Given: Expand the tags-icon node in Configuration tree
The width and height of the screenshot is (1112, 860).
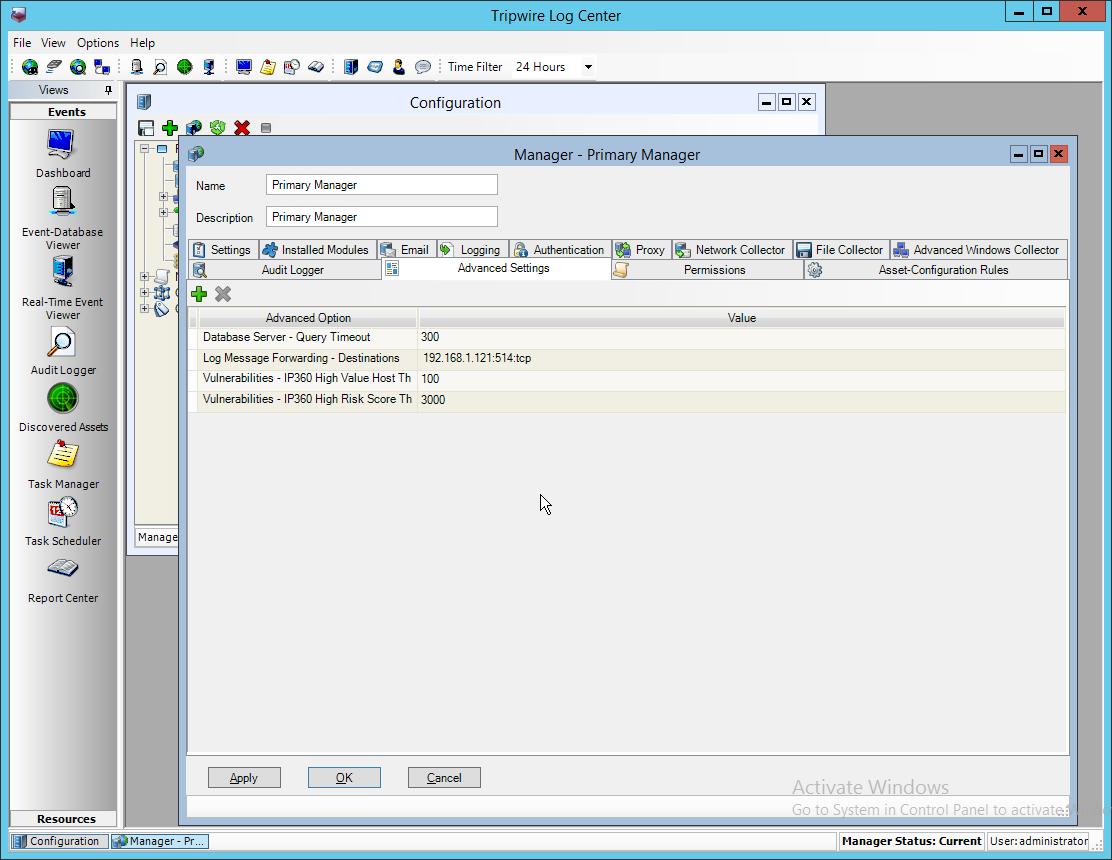Looking at the screenshot, I should point(145,308).
